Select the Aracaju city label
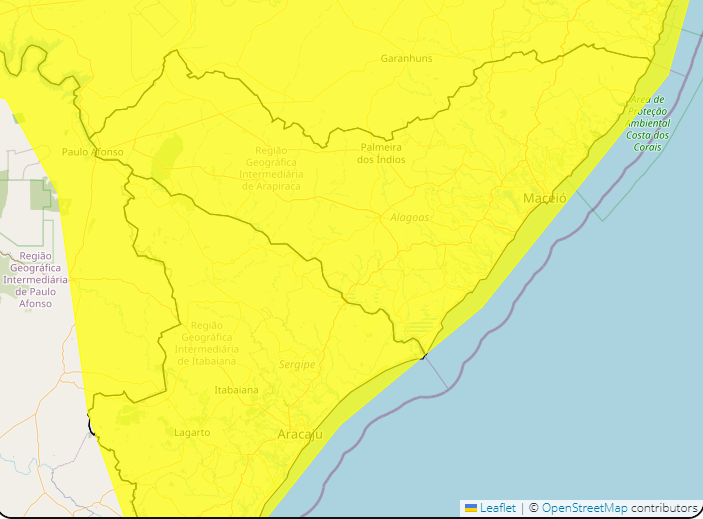 (x=300, y=434)
